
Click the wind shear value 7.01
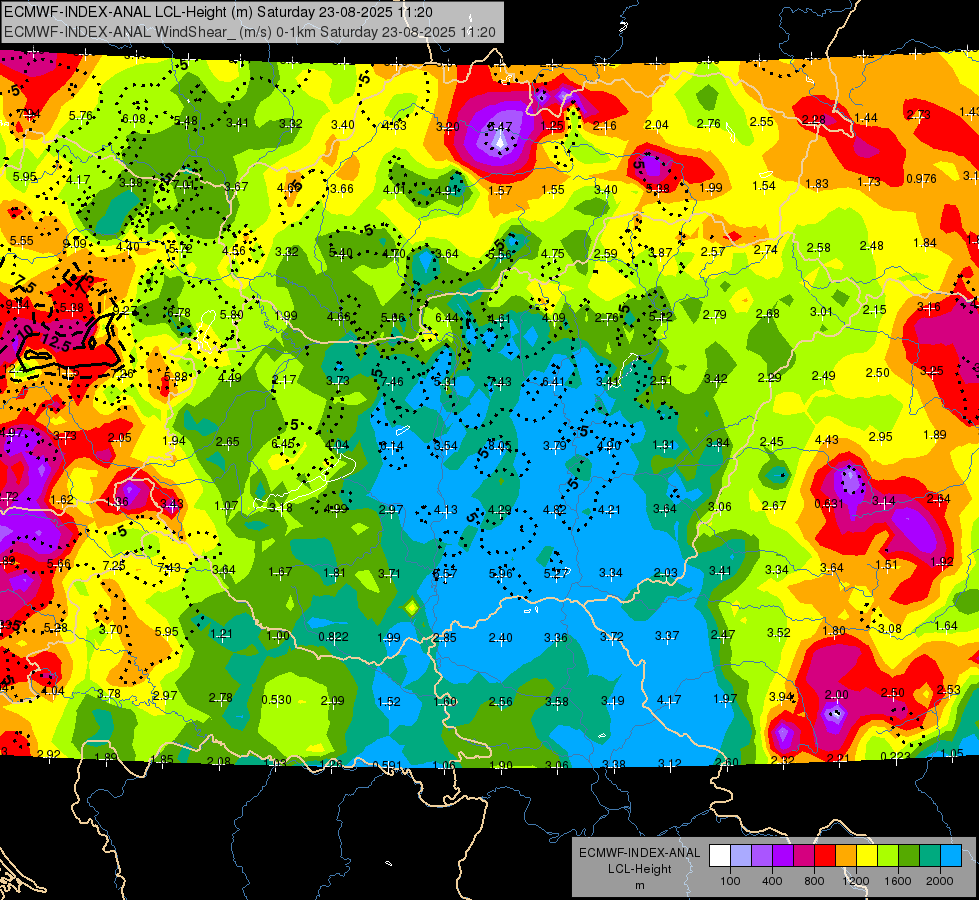pyautogui.click(x=184, y=185)
